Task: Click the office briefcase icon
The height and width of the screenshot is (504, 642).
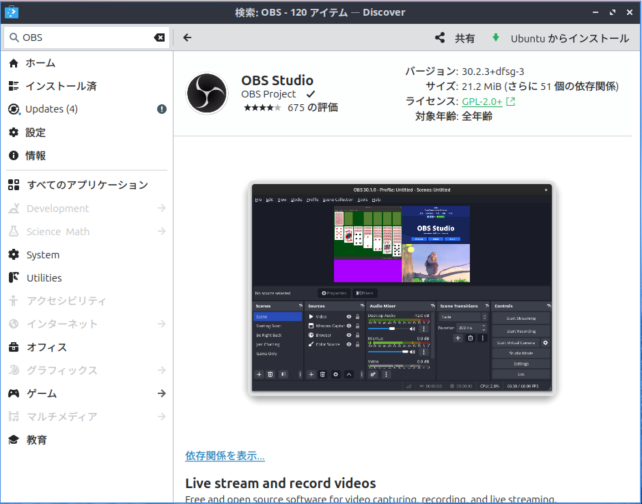Action: pyautogui.click(x=14, y=347)
